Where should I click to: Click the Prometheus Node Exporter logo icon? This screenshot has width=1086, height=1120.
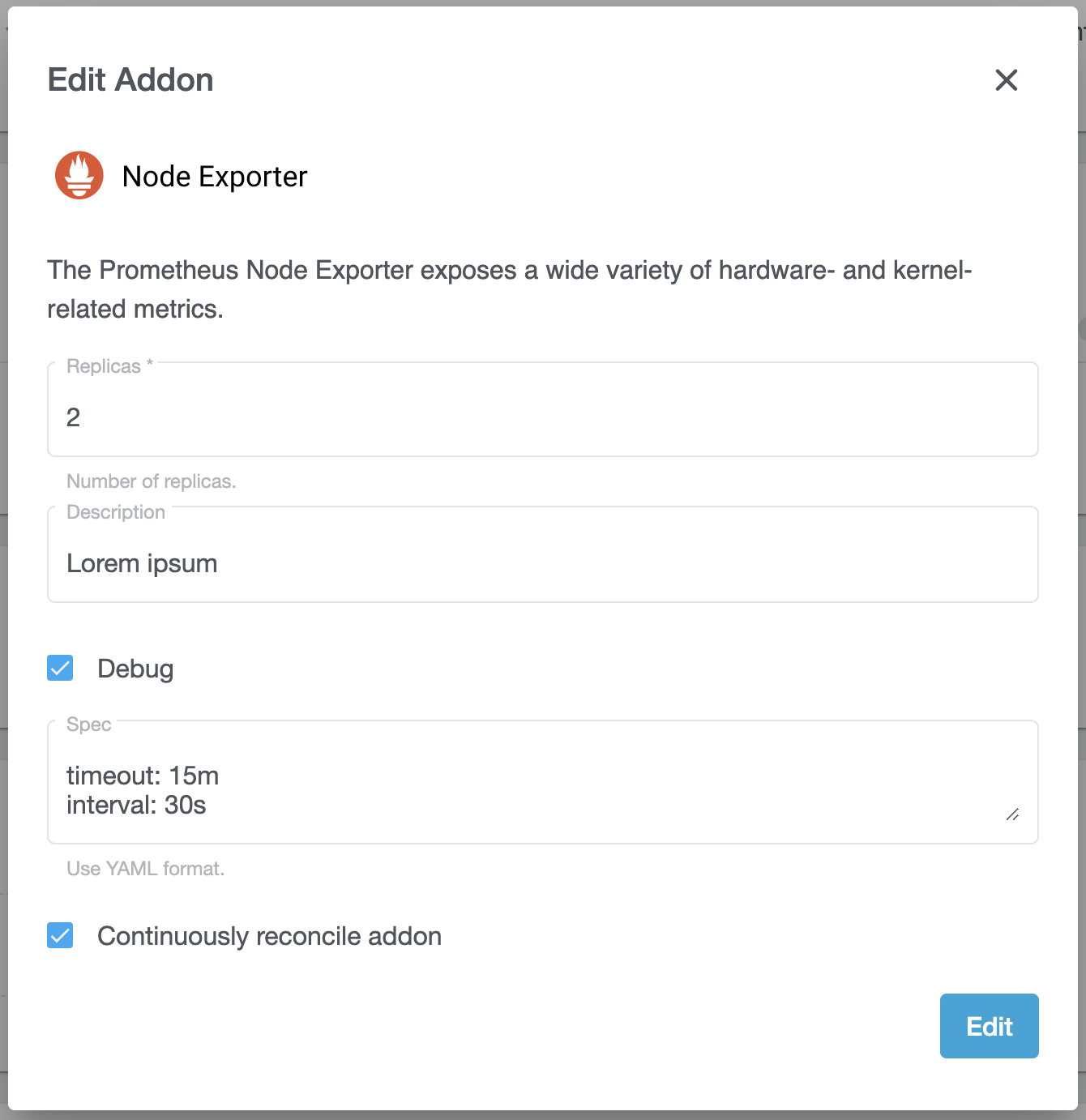pyautogui.click(x=79, y=174)
